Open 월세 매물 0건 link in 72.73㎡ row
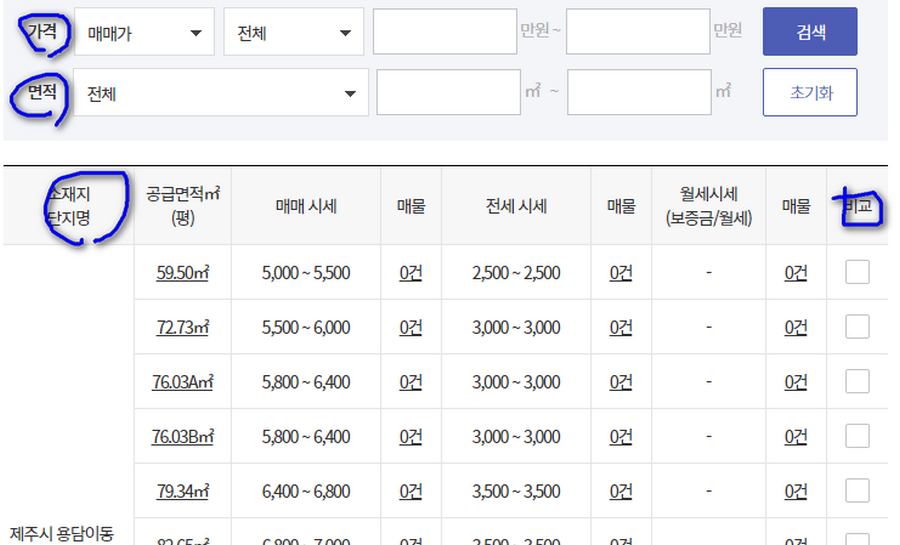 [796, 327]
